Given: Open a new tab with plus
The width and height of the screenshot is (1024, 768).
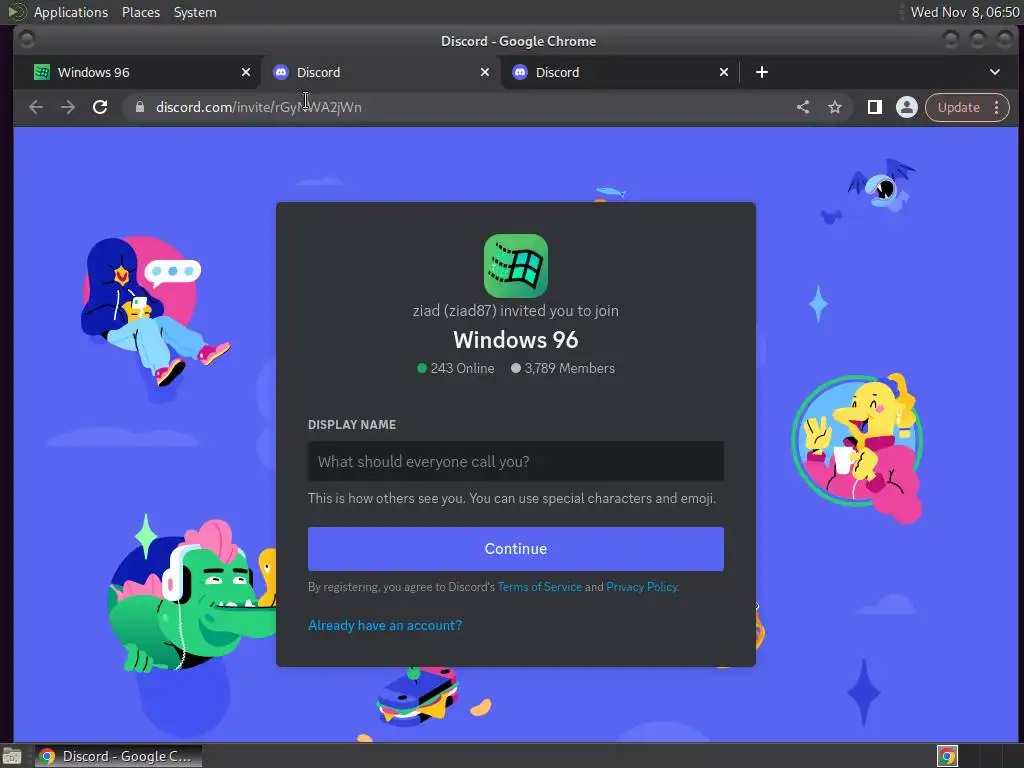Looking at the screenshot, I should [x=761, y=72].
